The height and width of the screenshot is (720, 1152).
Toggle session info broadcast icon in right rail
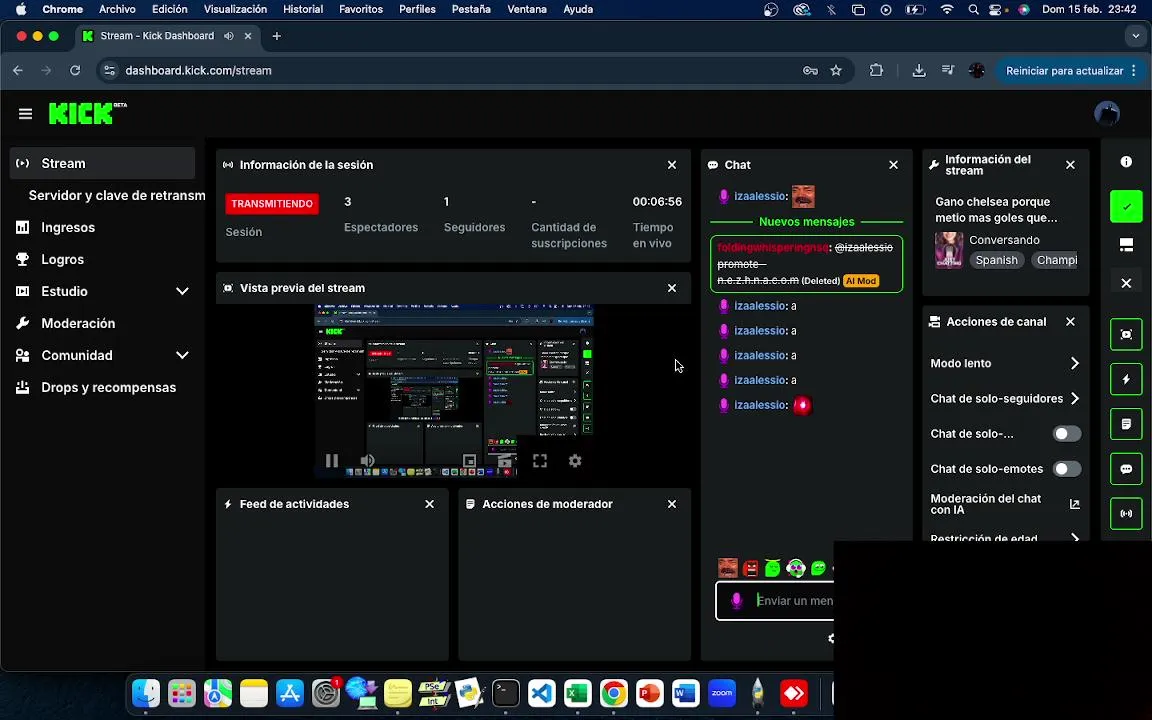(x=1126, y=514)
